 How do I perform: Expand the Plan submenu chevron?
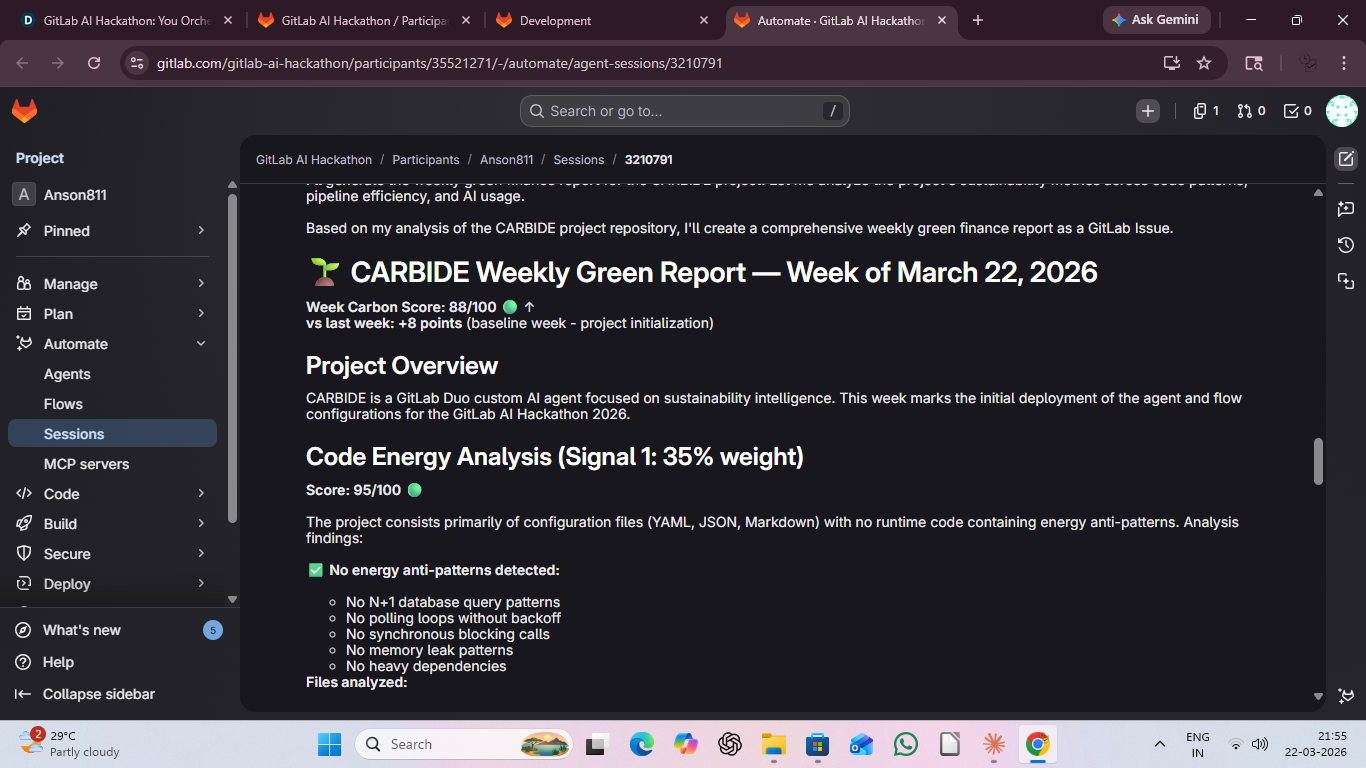coord(201,314)
